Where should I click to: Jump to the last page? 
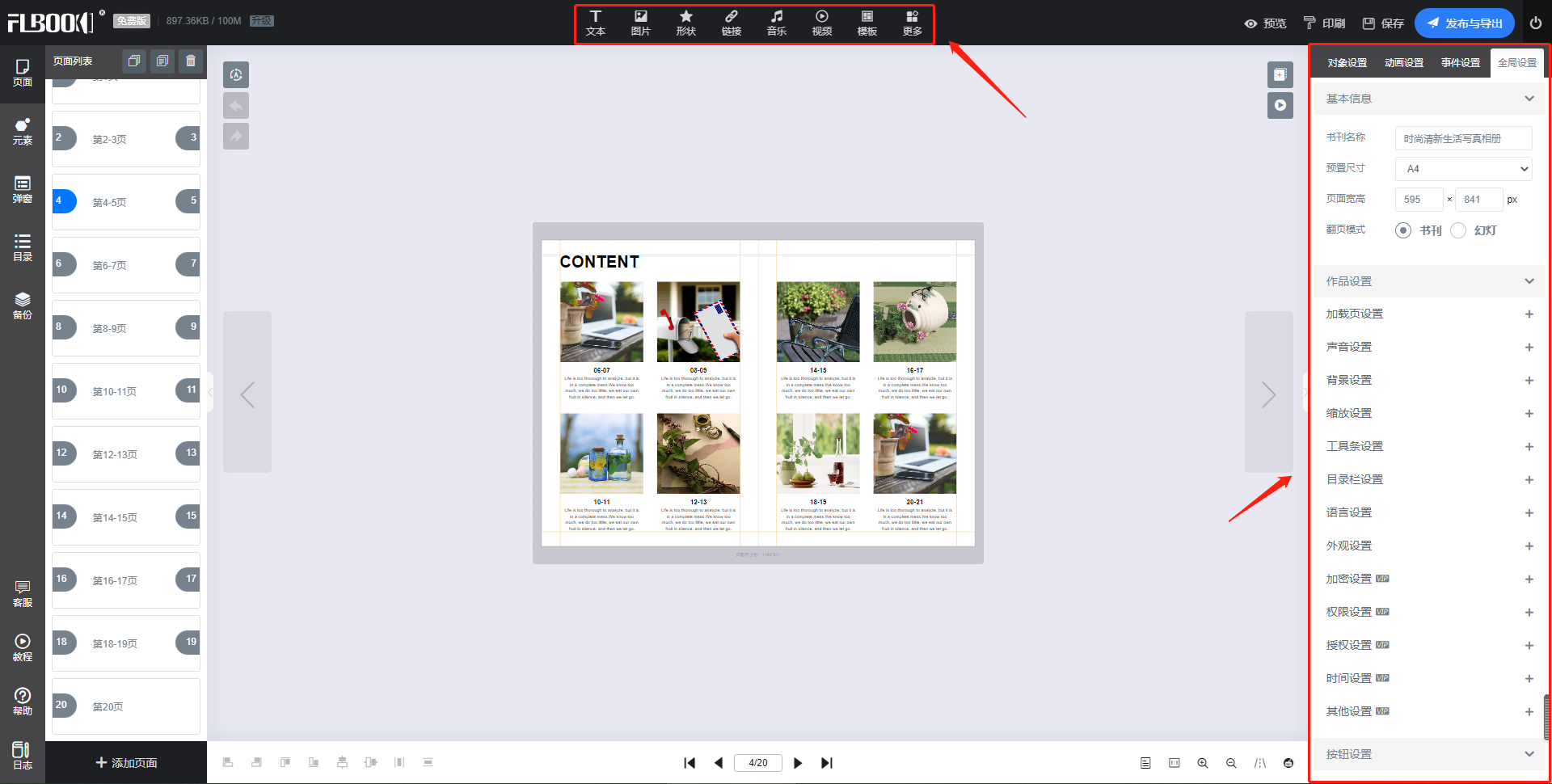(827, 763)
